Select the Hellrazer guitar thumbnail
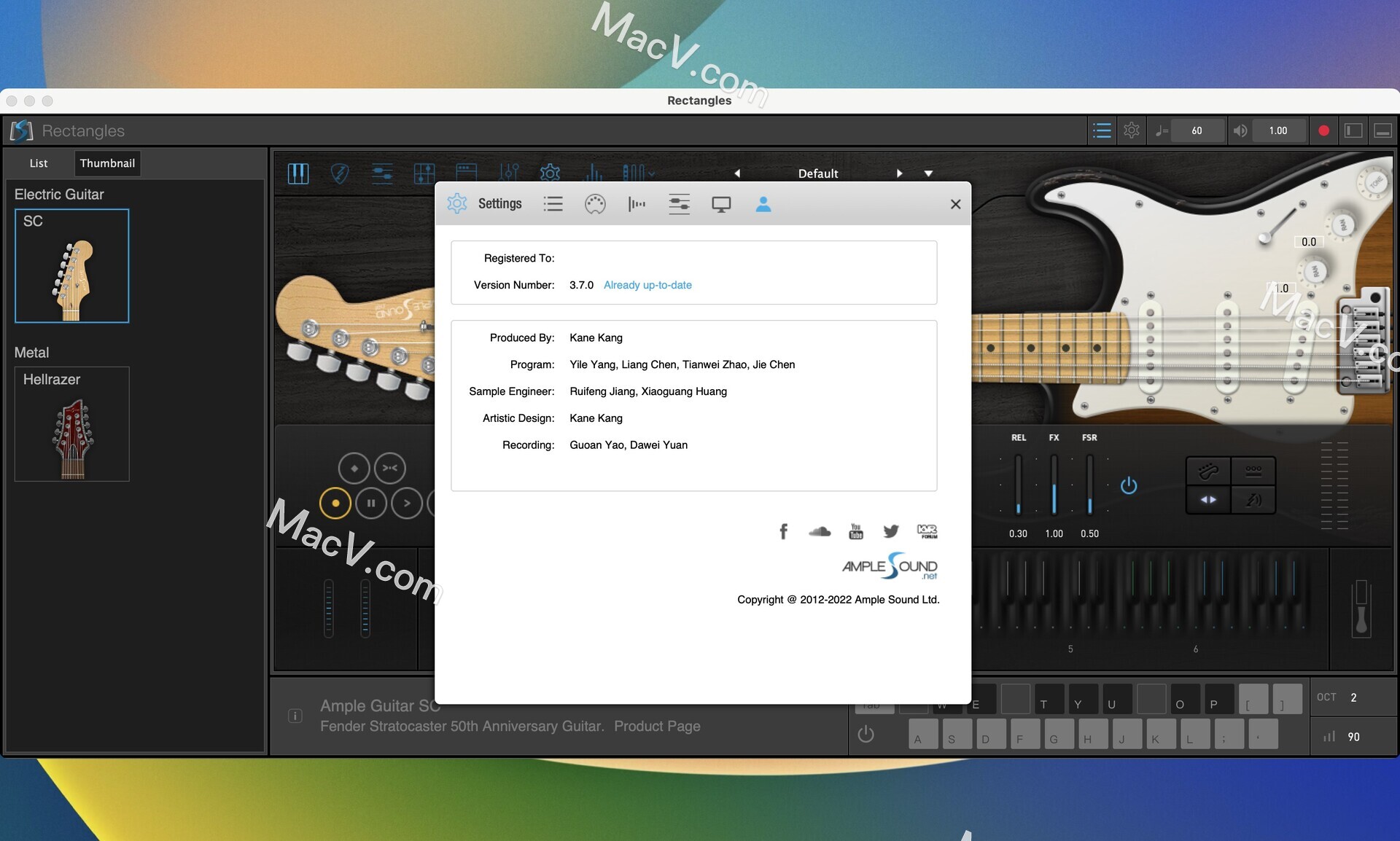Image resolution: width=1400 pixels, height=841 pixels. pyautogui.click(x=71, y=425)
